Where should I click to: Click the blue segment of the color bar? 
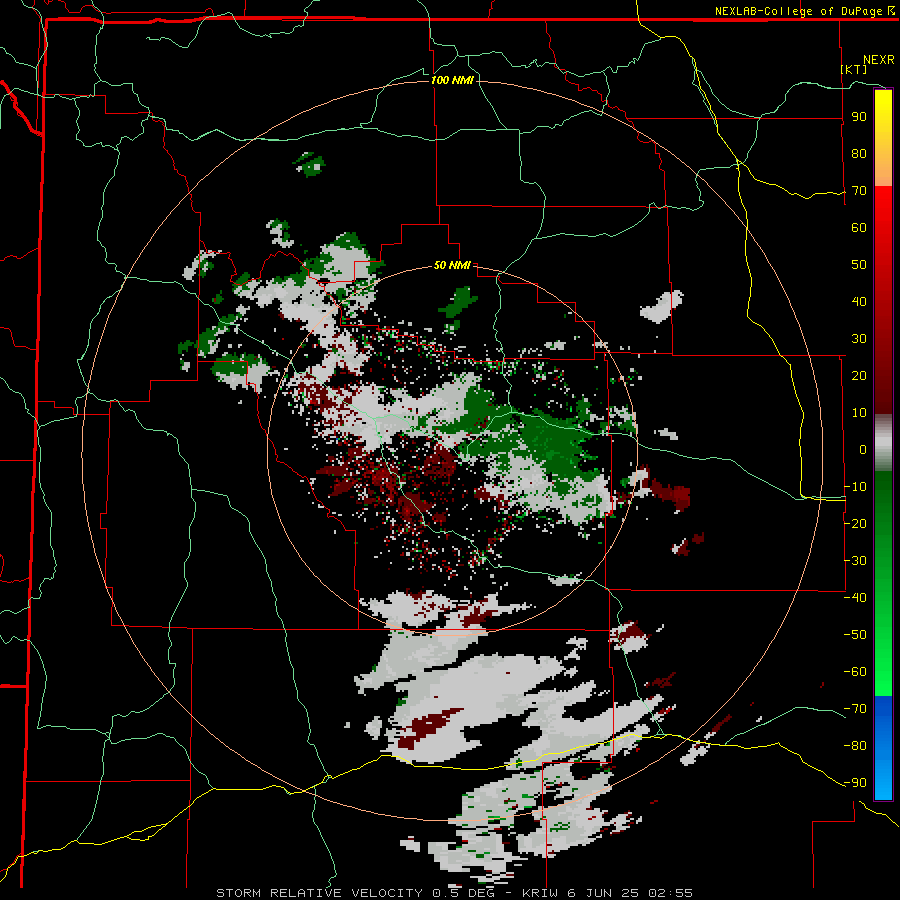pyautogui.click(x=883, y=747)
